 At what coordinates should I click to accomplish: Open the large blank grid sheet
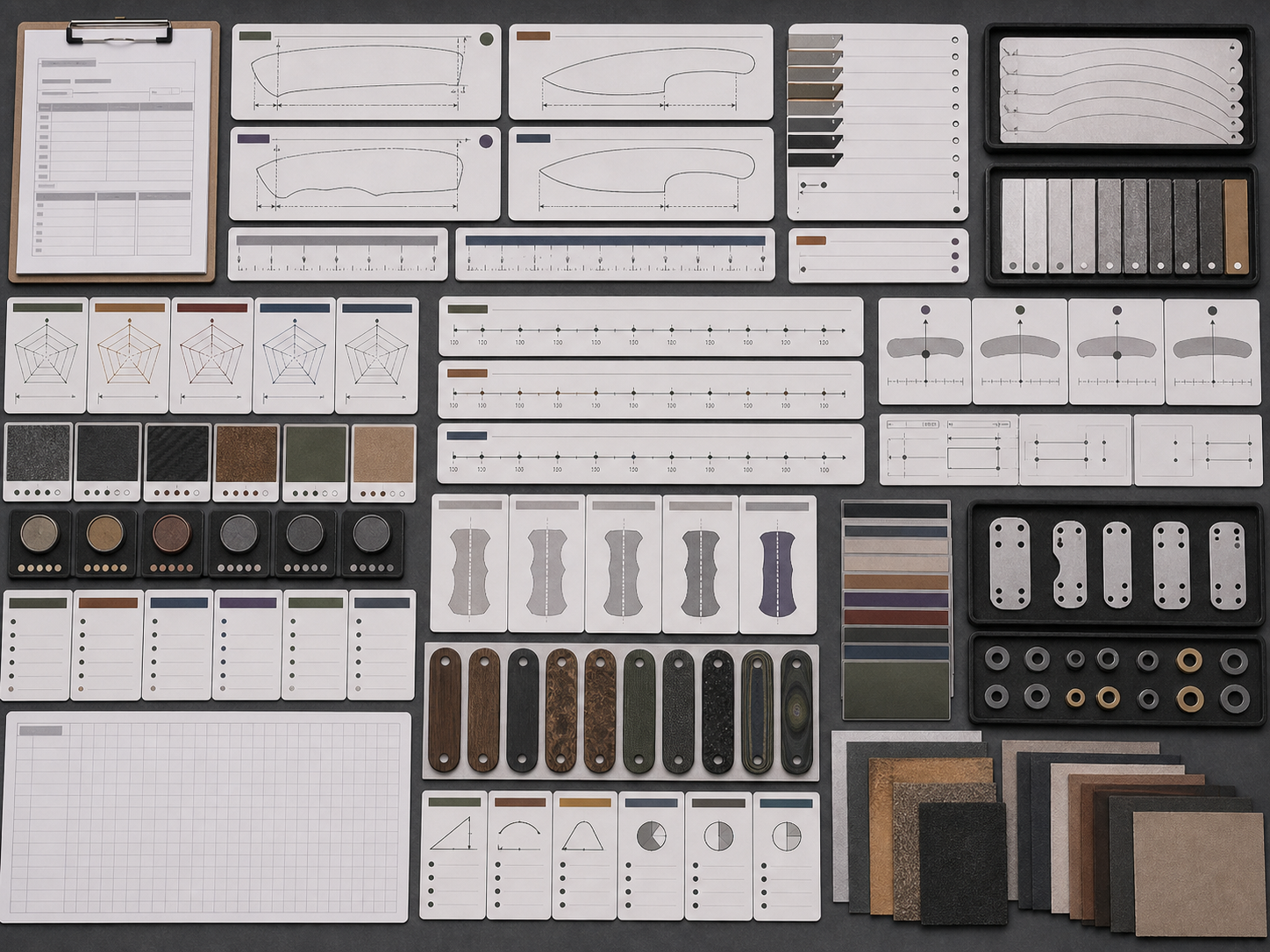click(207, 816)
